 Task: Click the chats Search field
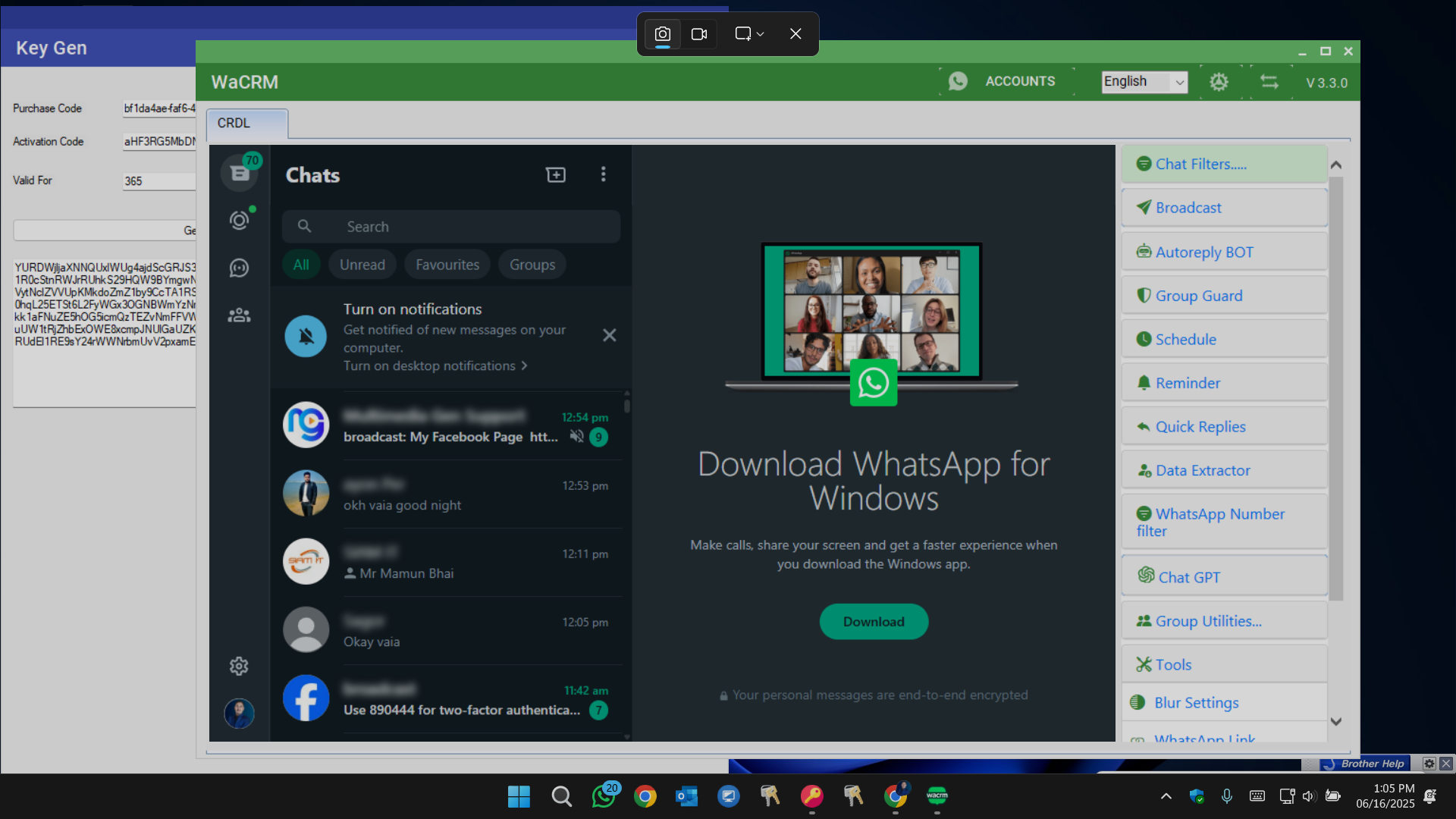(x=451, y=227)
